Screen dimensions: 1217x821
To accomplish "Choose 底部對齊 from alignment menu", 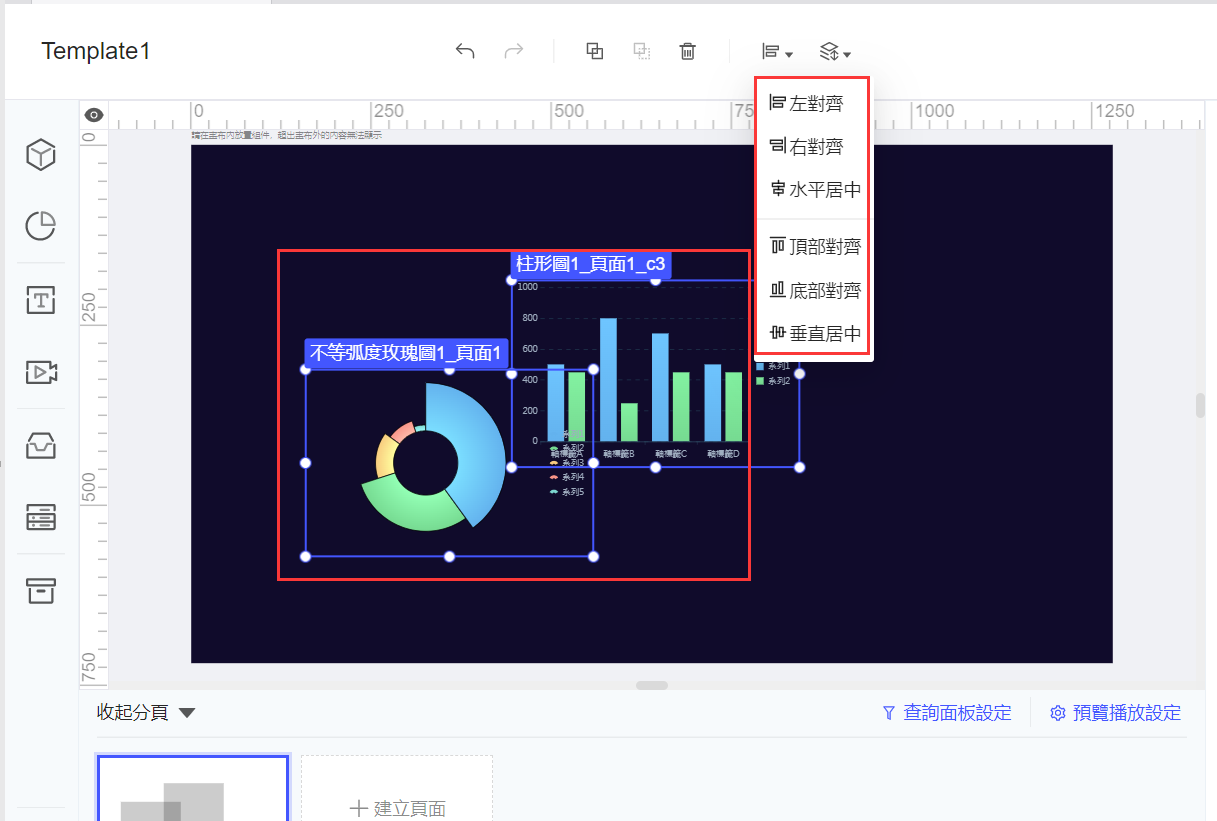I will [x=814, y=291].
